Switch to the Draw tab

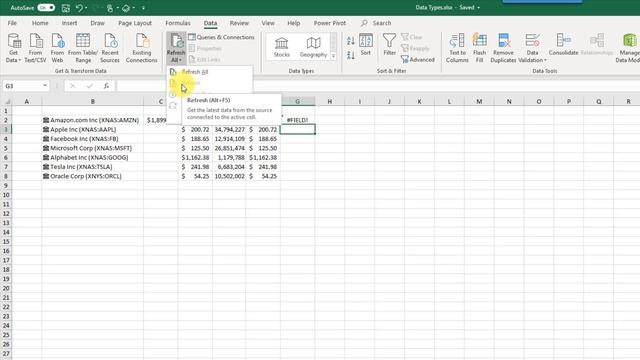[x=97, y=23]
